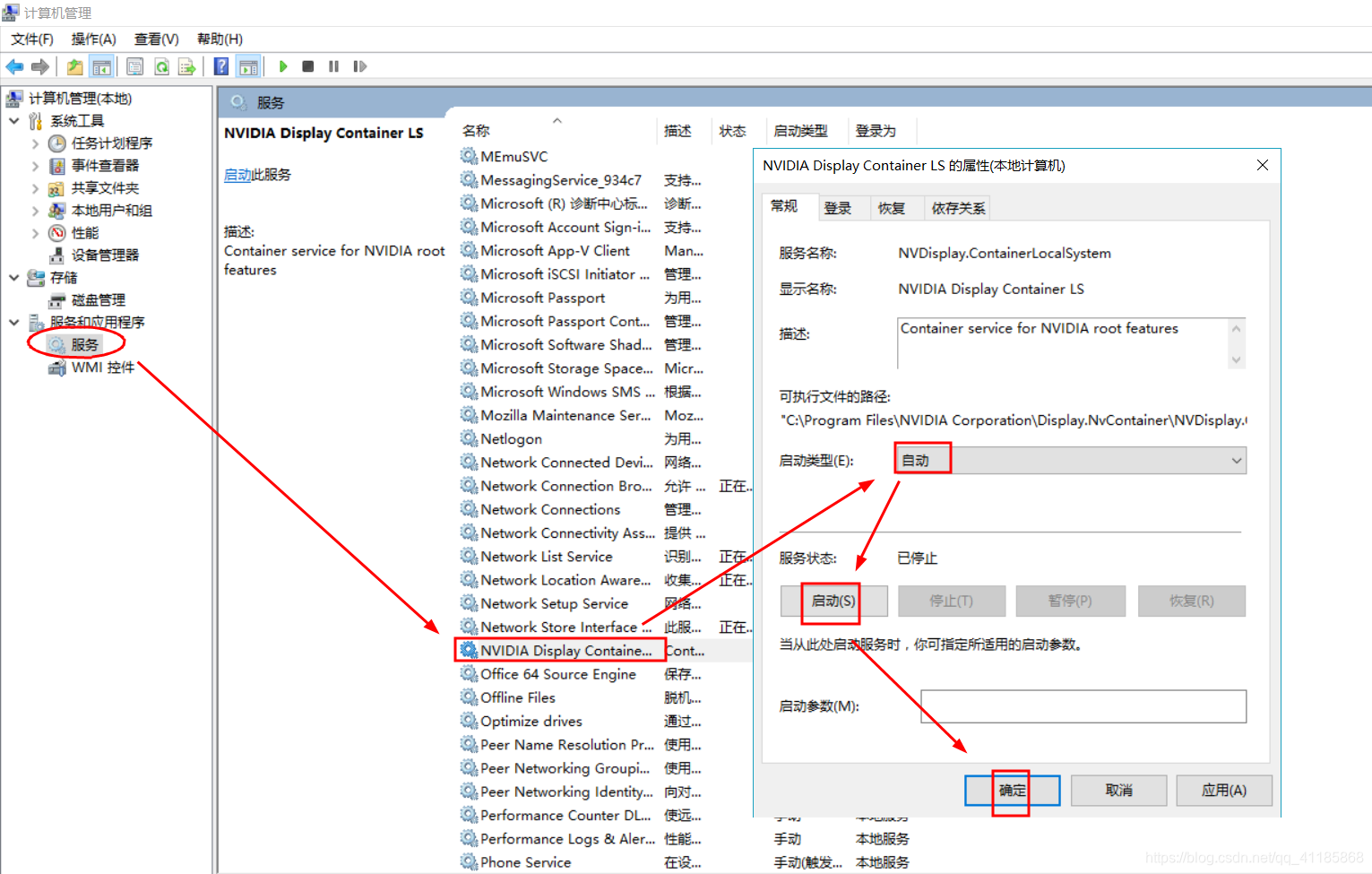This screenshot has height=874, width=1372.
Task: Collapse the 存储 tree node
Action: [x=13, y=277]
